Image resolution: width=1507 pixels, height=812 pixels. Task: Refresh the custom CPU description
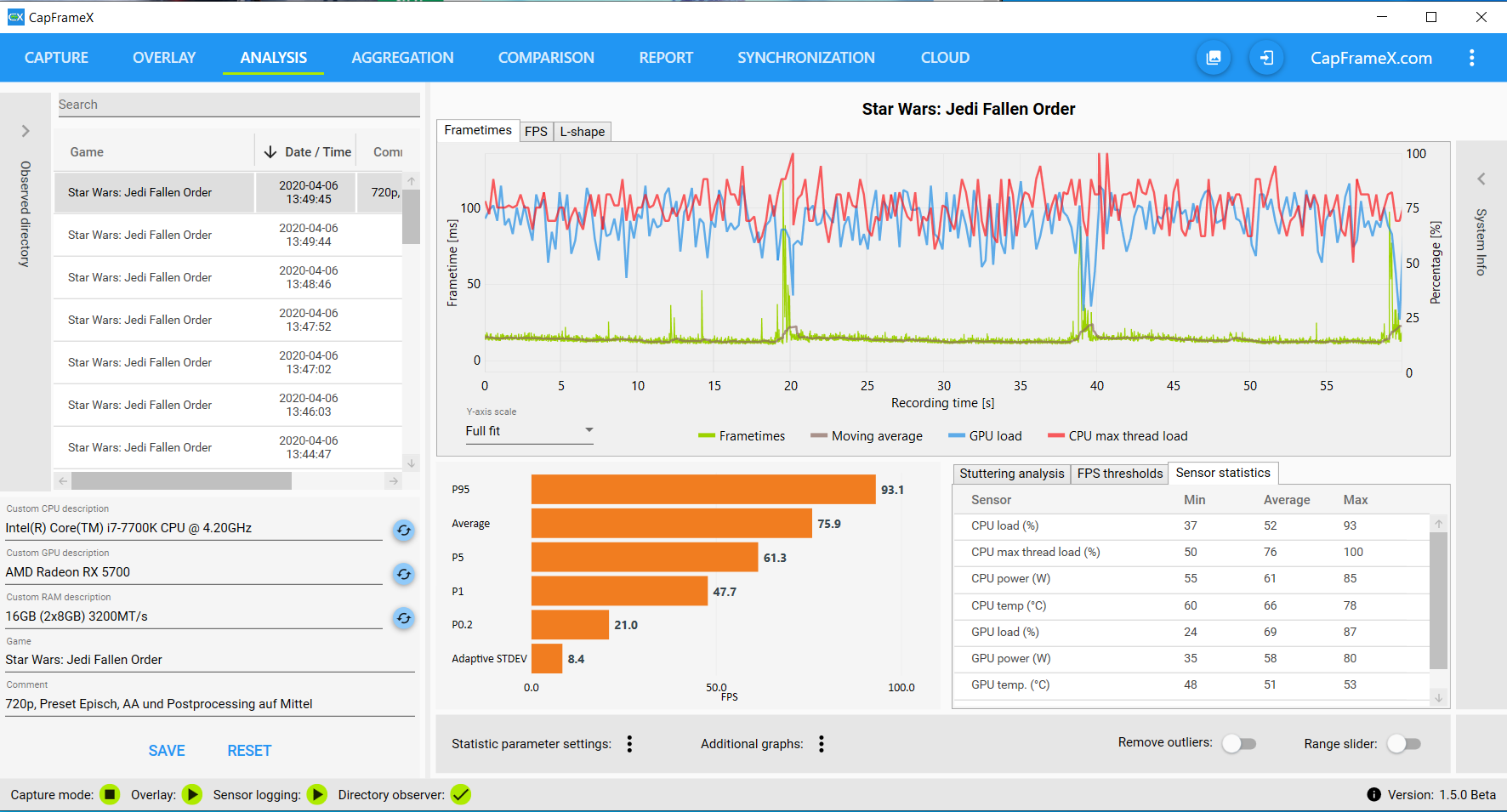pyautogui.click(x=404, y=531)
